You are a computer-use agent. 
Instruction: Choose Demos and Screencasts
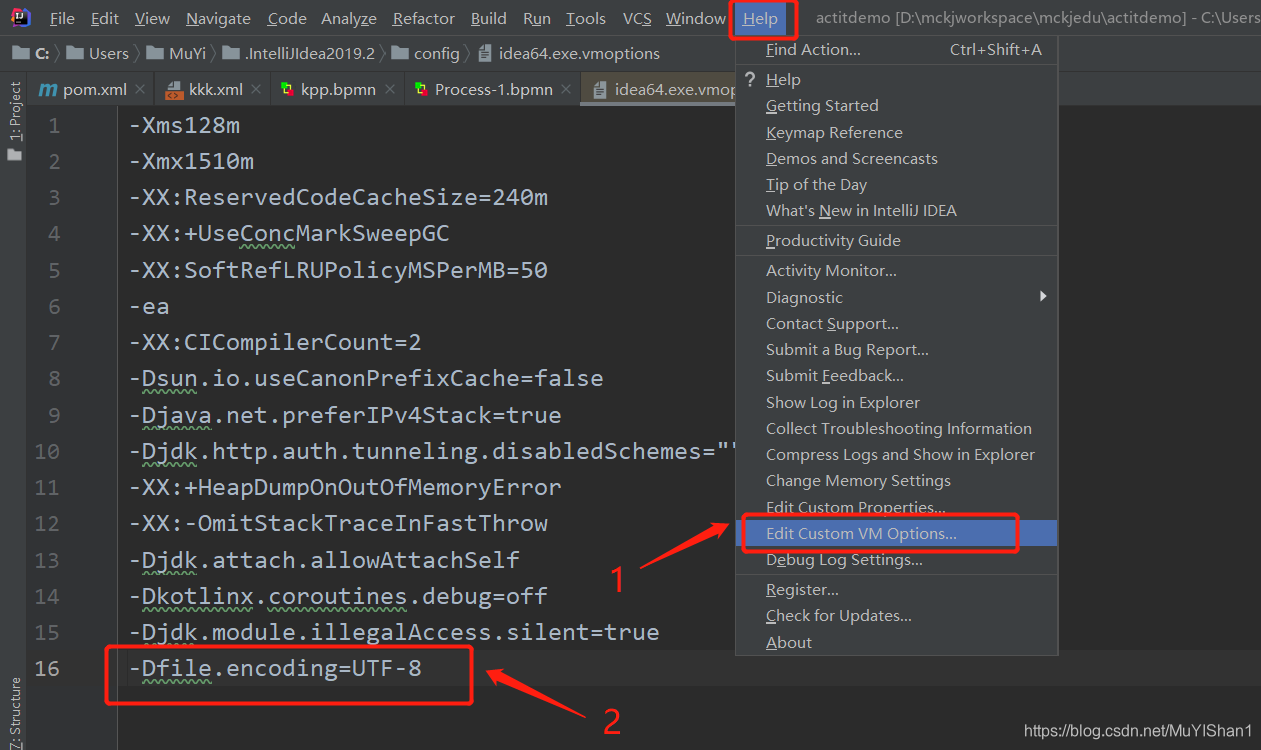[896, 158]
